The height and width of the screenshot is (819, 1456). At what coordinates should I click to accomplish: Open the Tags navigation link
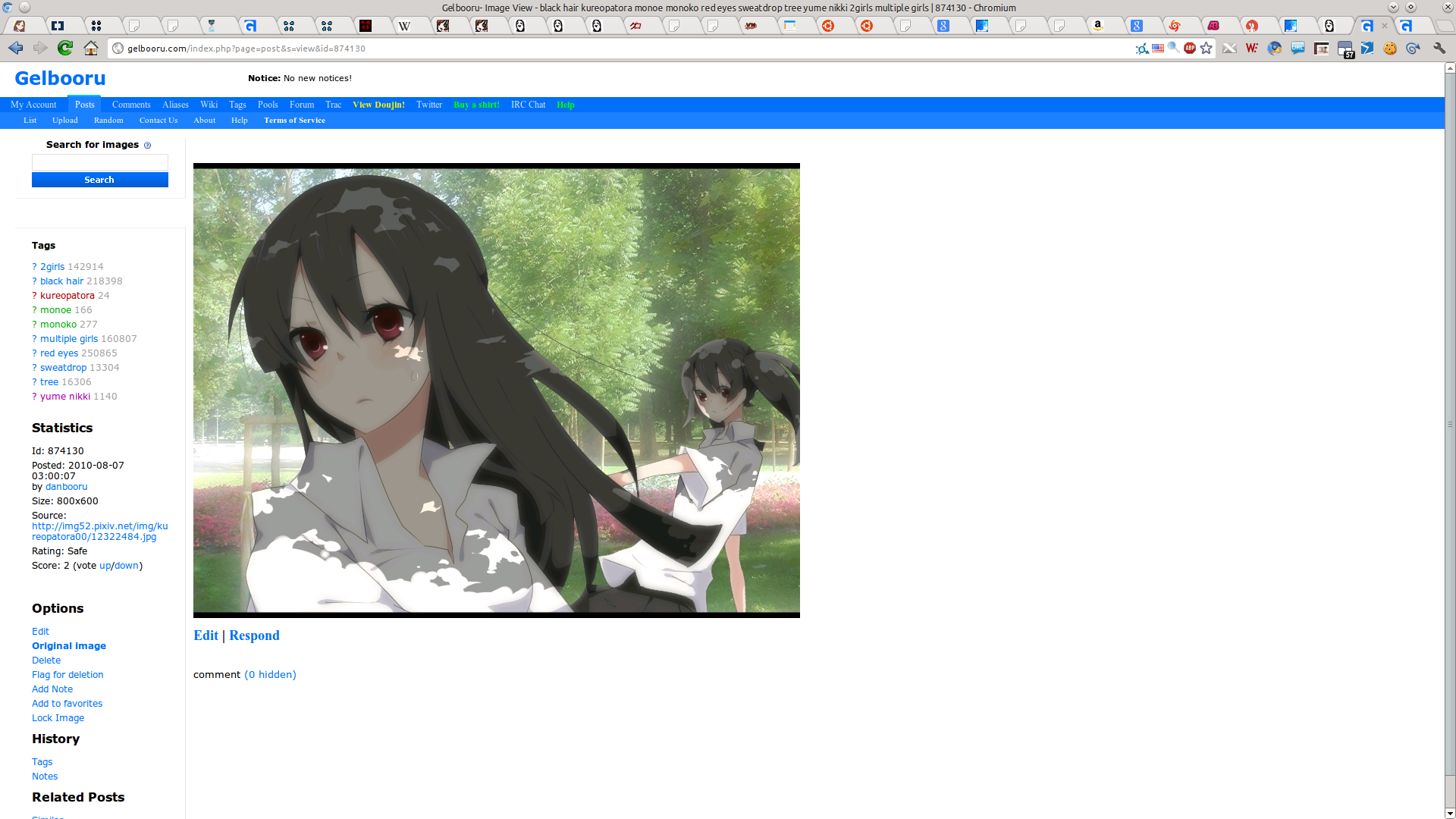click(x=237, y=105)
